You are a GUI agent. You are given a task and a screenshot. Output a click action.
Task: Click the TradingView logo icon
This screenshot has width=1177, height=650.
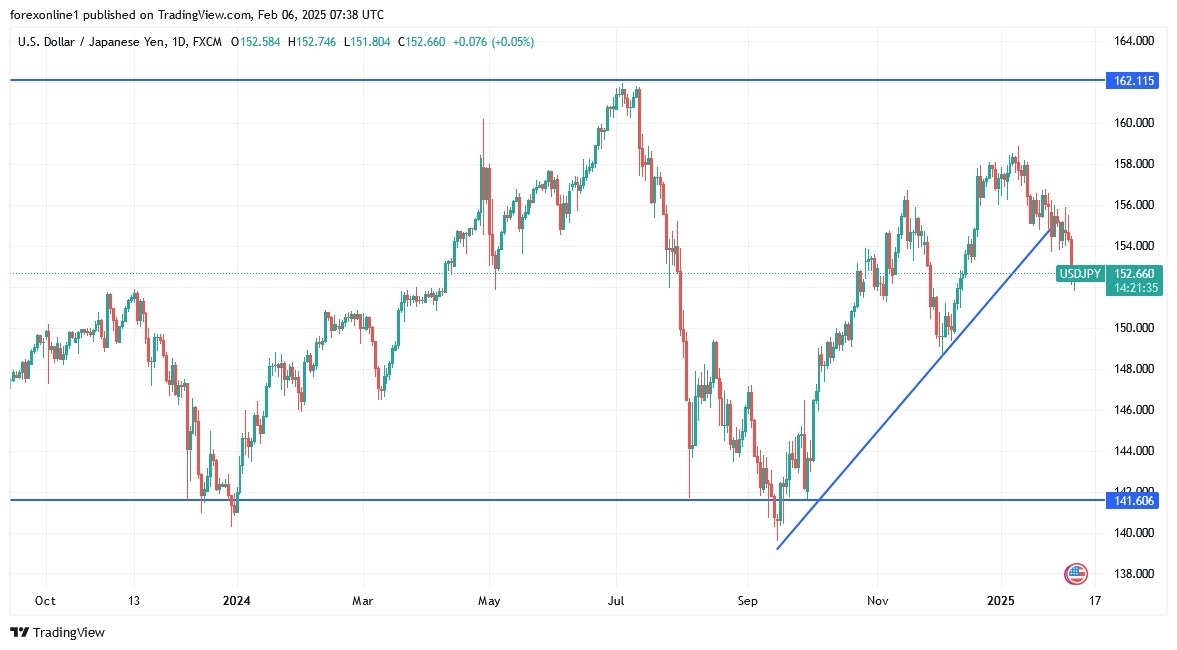pyautogui.click(x=19, y=632)
